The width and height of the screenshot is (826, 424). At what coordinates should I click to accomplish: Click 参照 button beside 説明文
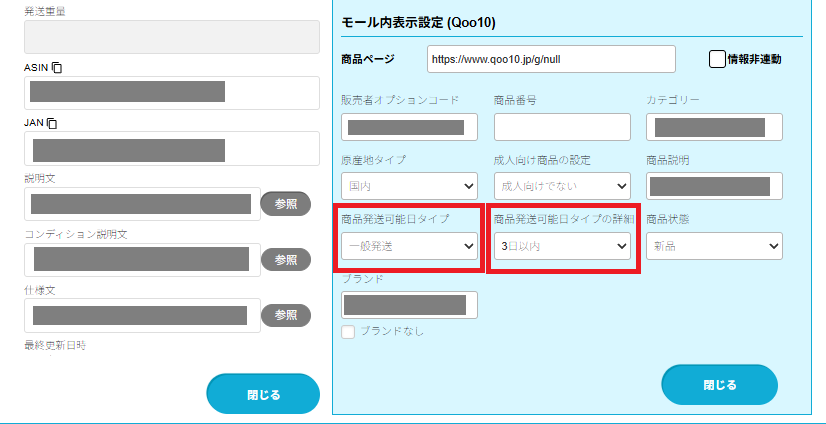pos(286,203)
